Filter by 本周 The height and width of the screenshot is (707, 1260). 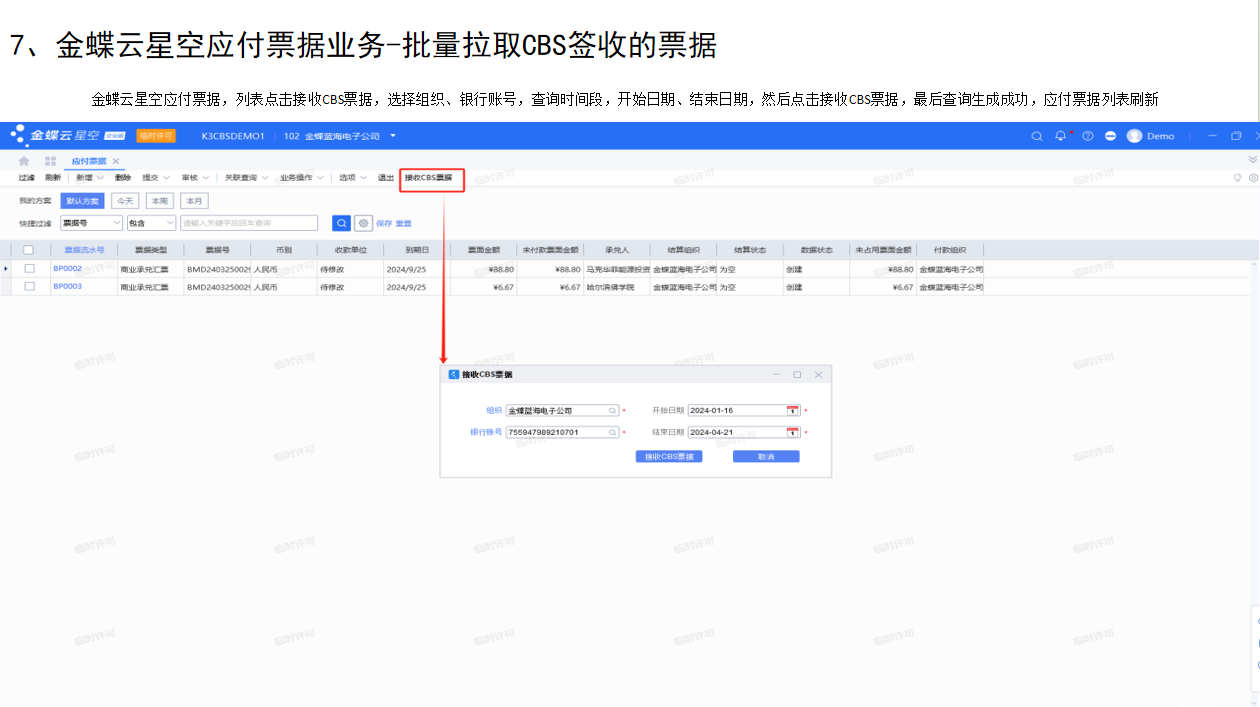[x=160, y=200]
